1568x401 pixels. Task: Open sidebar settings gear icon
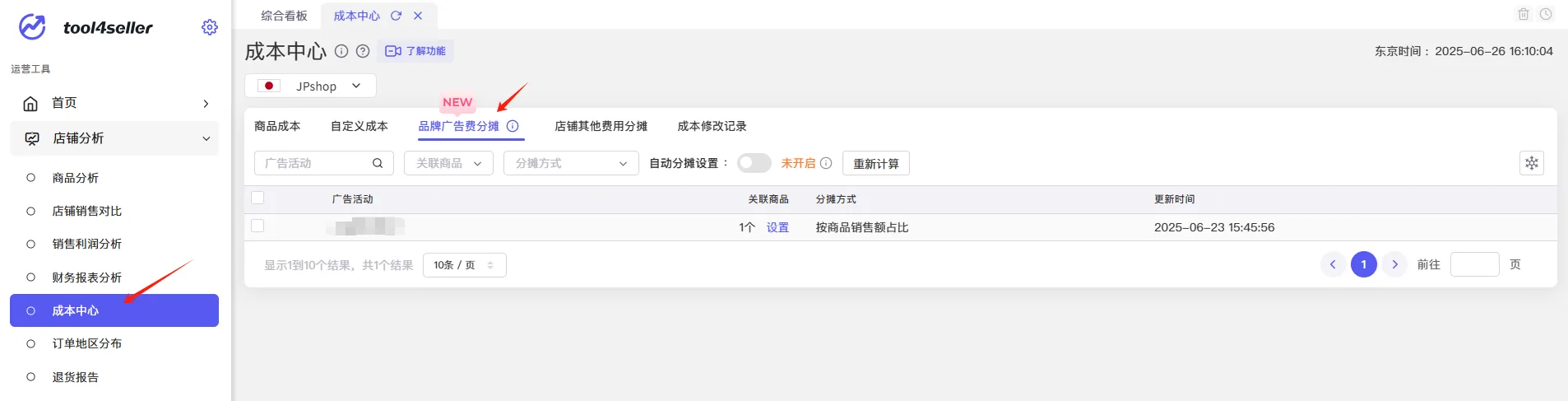tap(210, 27)
